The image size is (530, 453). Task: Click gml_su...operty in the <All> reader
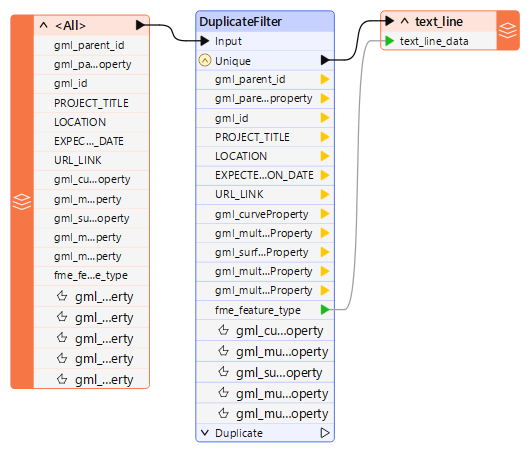[x=92, y=218]
